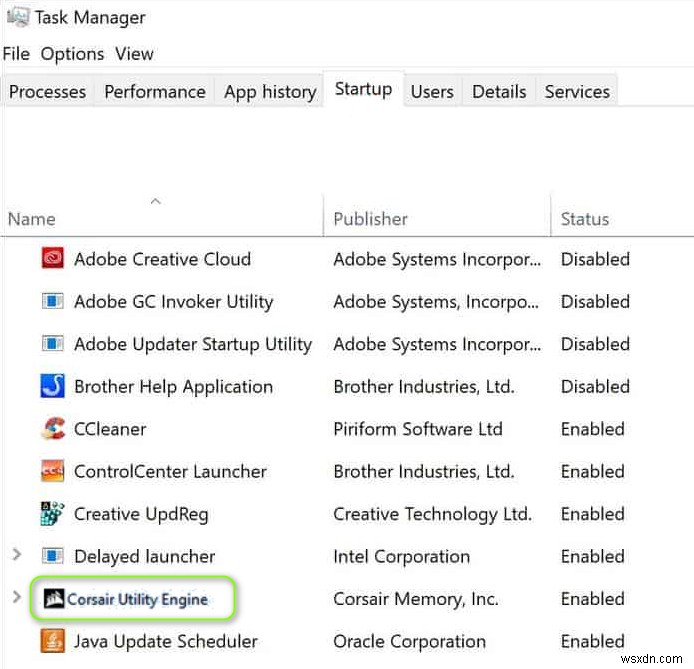Switch to the Details tab

(x=499, y=92)
